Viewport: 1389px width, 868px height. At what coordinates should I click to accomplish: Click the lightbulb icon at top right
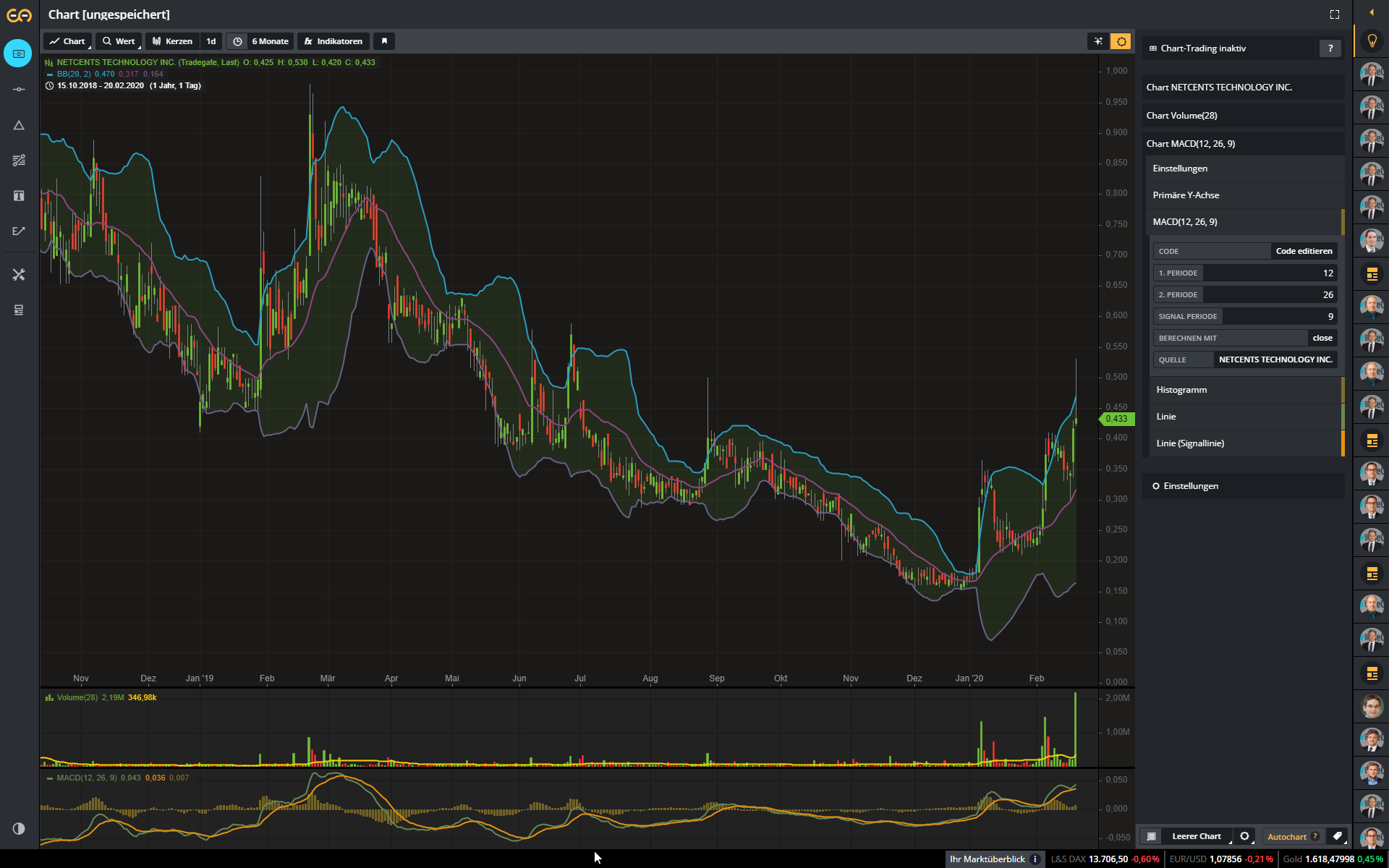(1372, 41)
